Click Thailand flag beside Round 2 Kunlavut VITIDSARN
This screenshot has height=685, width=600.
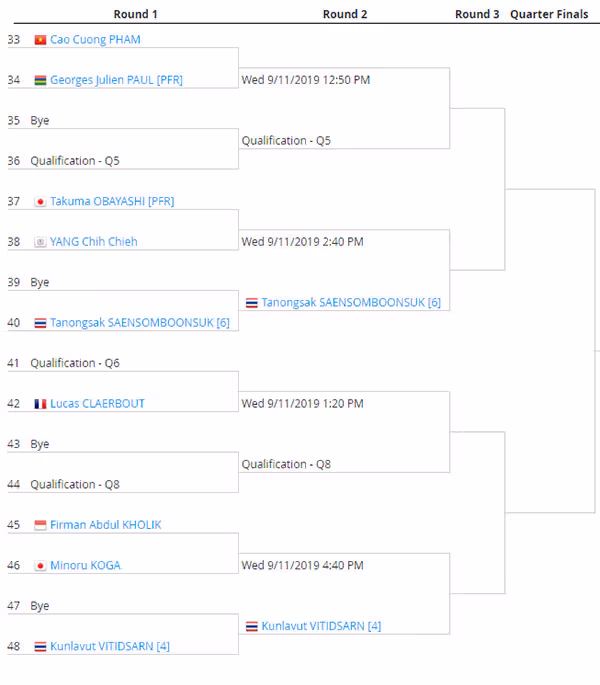[252, 626]
